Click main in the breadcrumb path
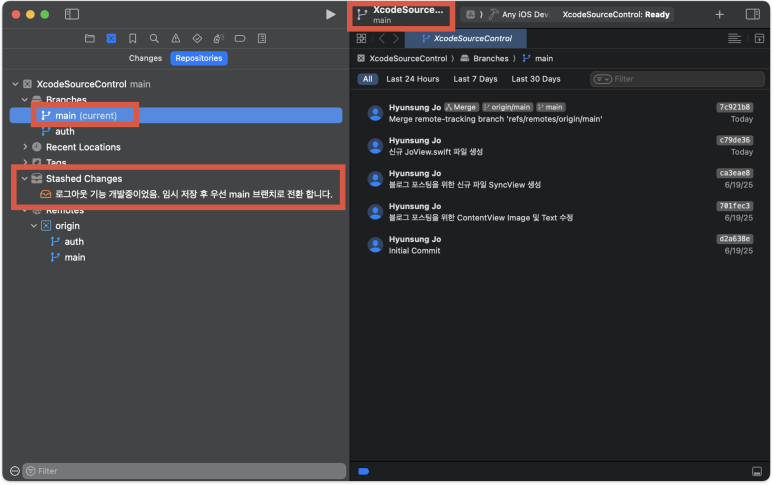773x485 pixels. pos(544,58)
